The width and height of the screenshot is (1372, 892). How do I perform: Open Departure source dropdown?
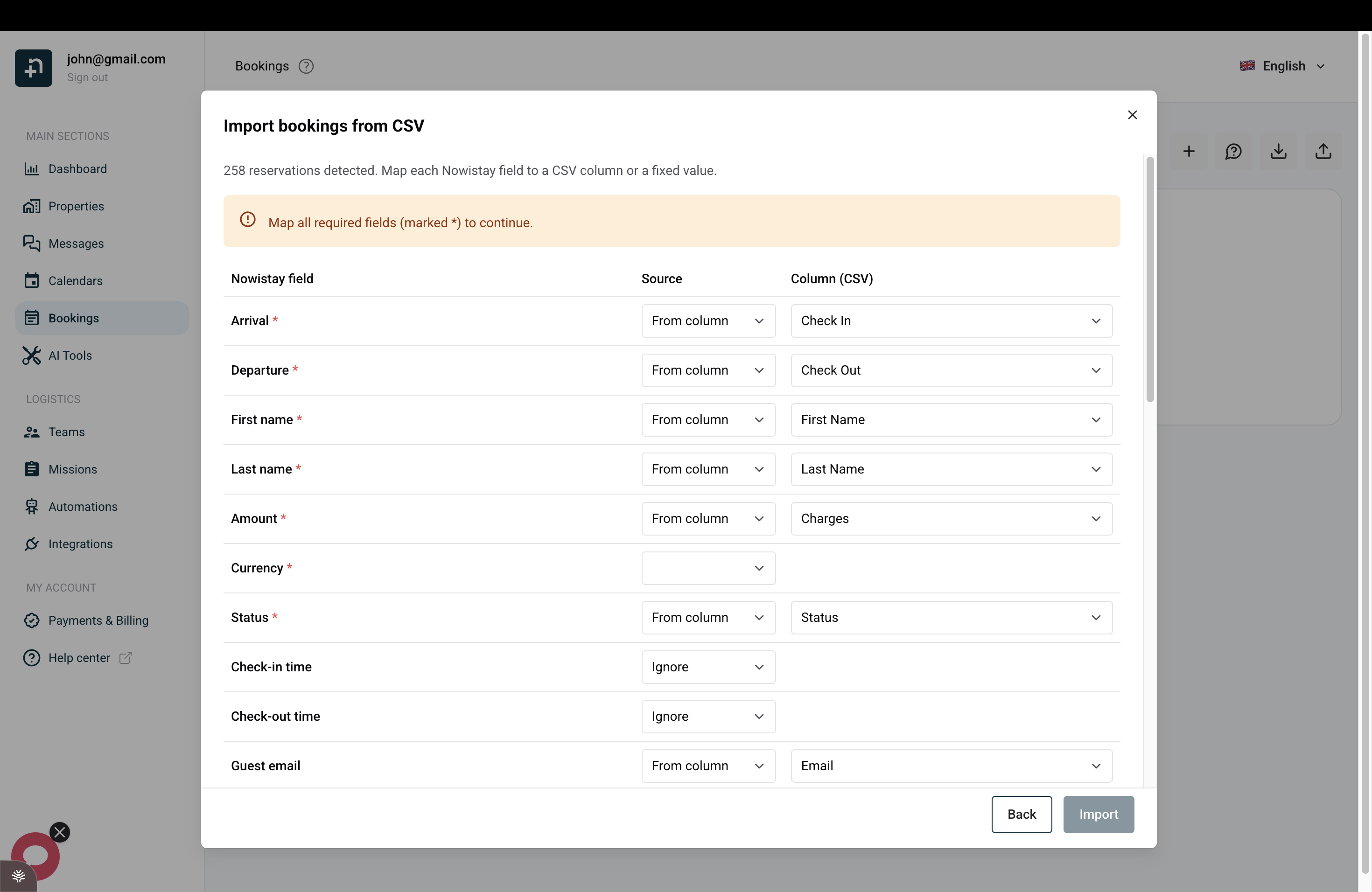click(x=708, y=370)
